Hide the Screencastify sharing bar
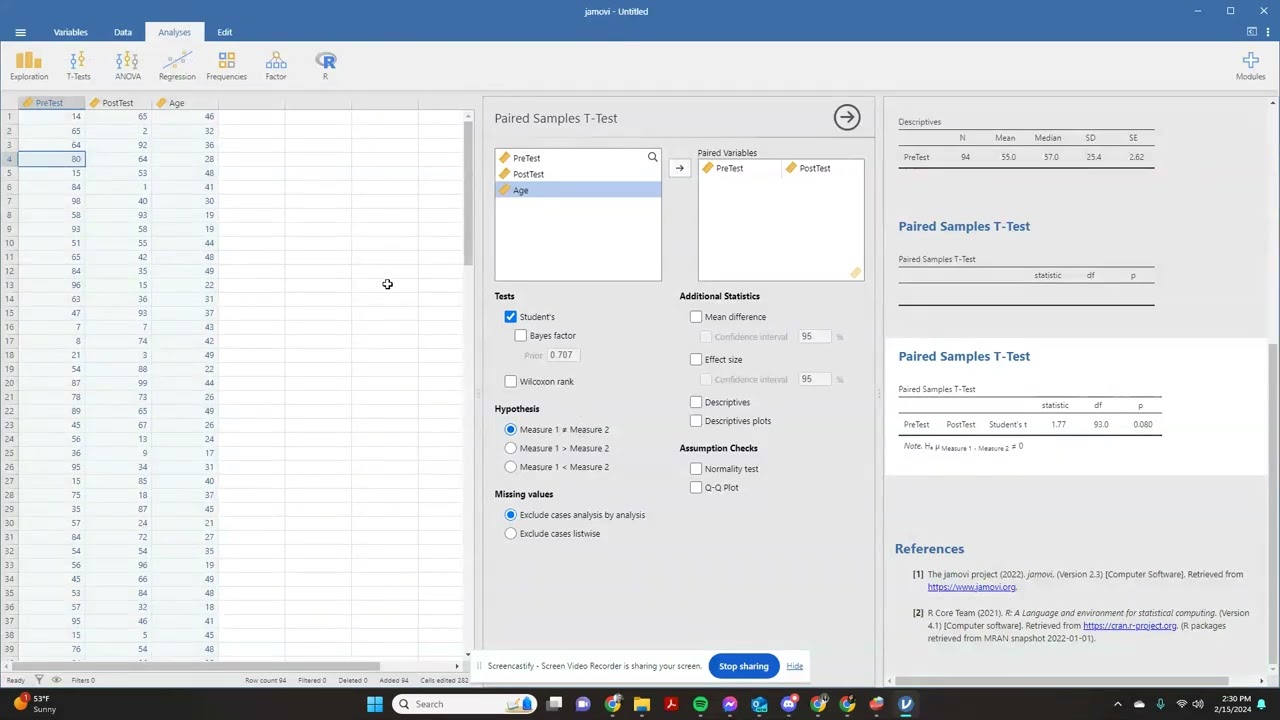Viewport: 1280px width, 720px height. 794,666
